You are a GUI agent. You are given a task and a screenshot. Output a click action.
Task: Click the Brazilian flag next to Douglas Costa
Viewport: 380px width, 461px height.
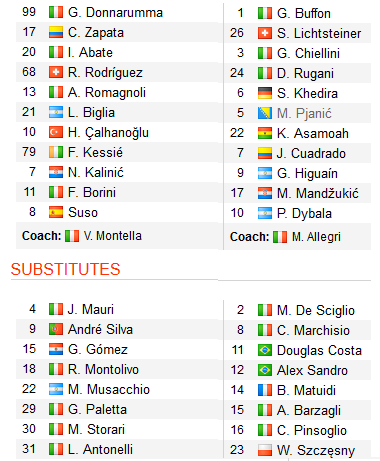(x=265, y=350)
